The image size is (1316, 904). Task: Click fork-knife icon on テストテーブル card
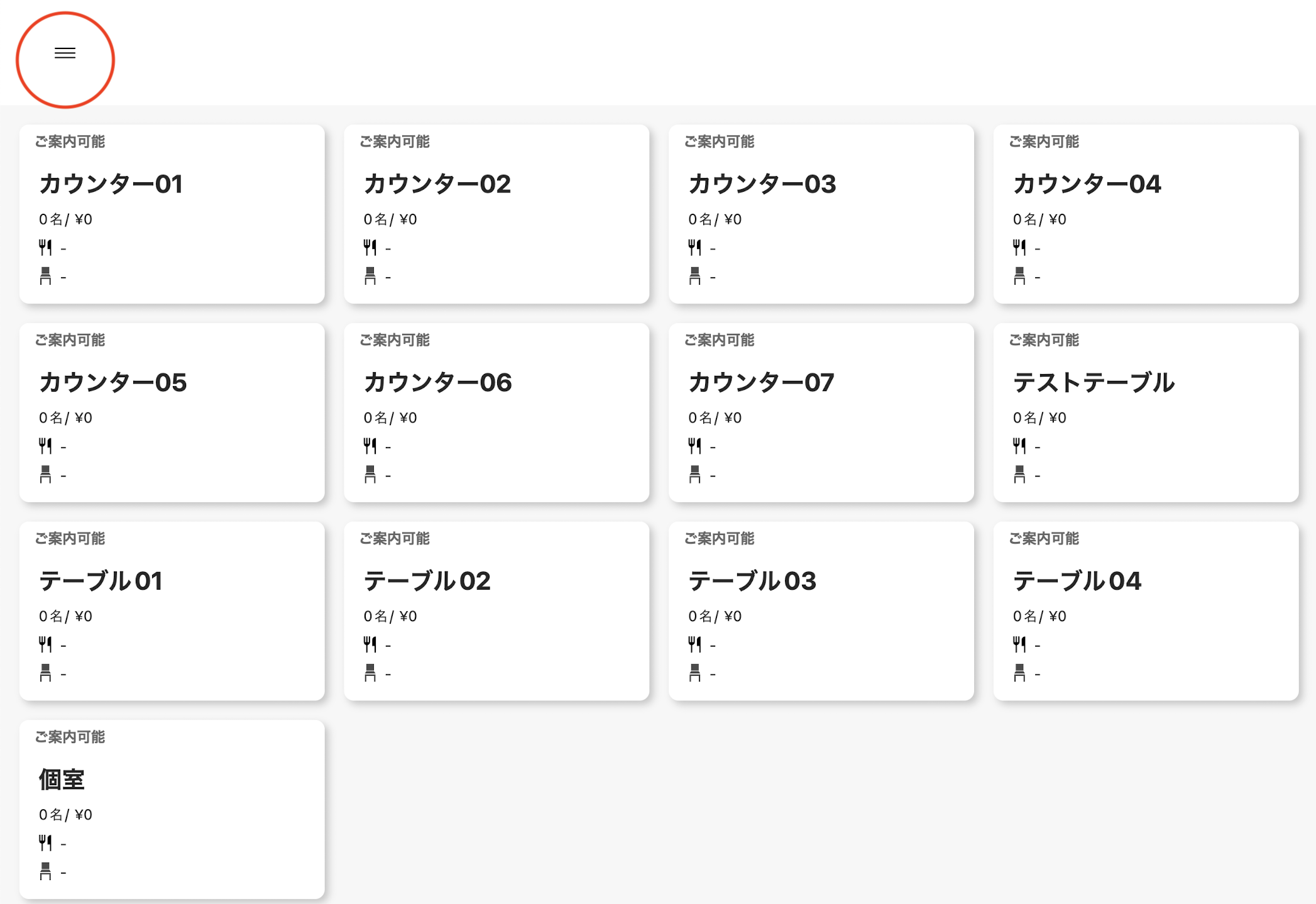pyautogui.click(x=1019, y=446)
